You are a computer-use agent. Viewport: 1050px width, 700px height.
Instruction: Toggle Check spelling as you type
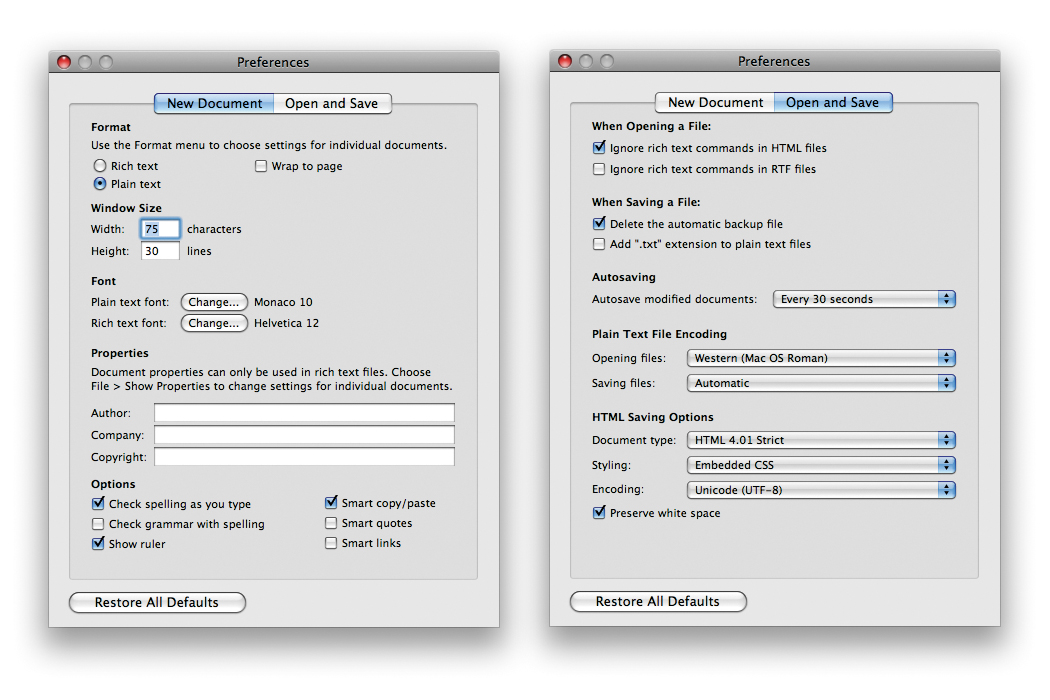point(98,504)
